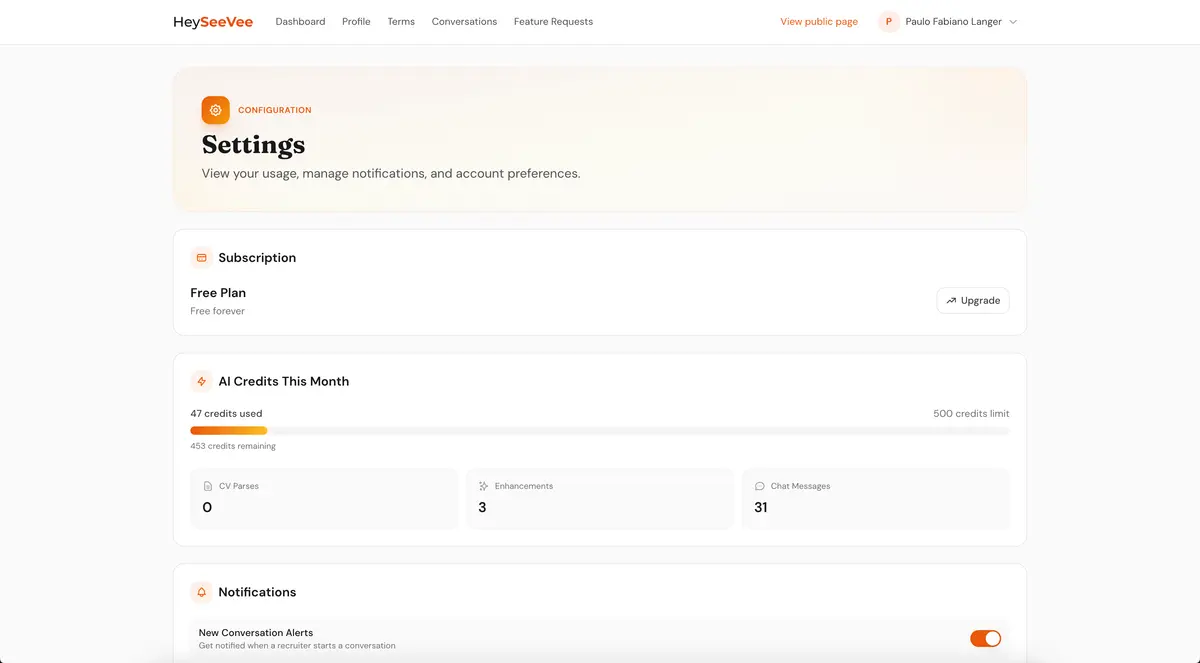Click the Subscription credit card icon

pyautogui.click(x=200, y=257)
